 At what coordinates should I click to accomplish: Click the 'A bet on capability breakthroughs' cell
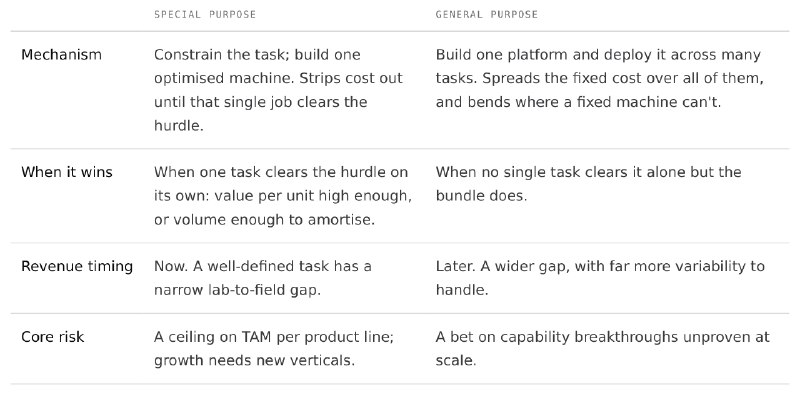pyautogui.click(x=603, y=349)
